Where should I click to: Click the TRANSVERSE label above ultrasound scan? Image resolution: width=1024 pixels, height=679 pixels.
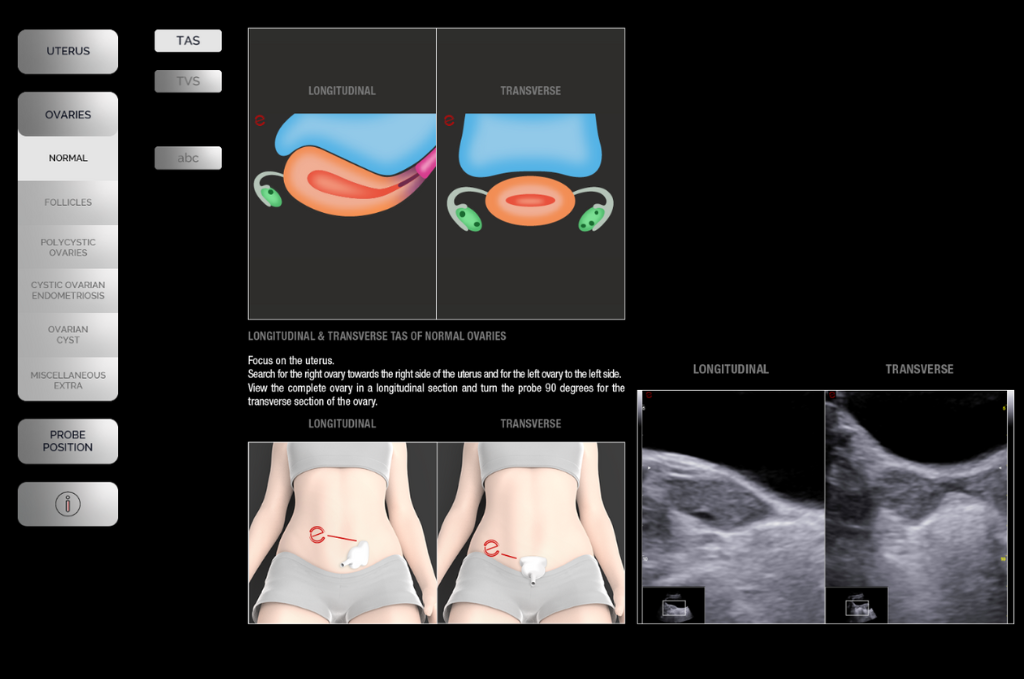coord(920,369)
